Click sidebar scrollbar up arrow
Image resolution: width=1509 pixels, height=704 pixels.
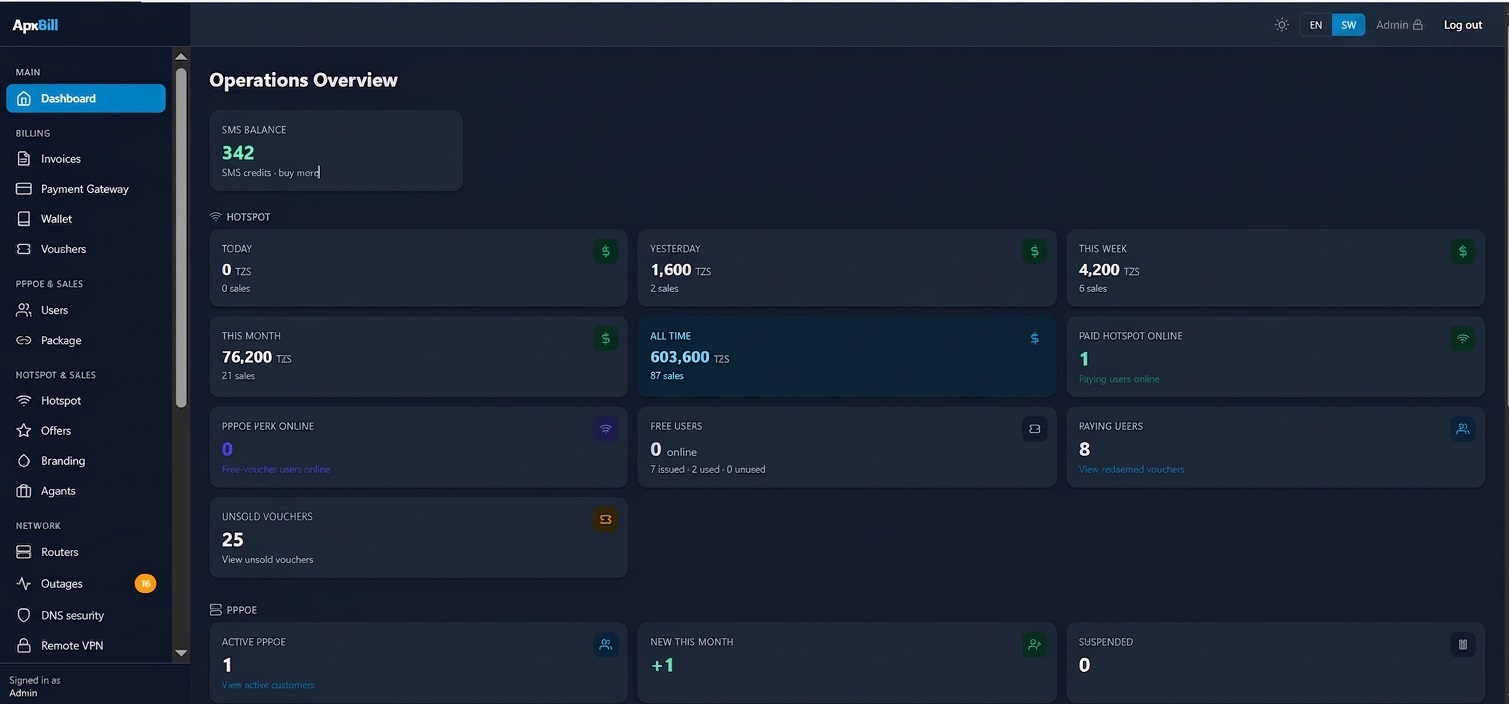pos(181,57)
